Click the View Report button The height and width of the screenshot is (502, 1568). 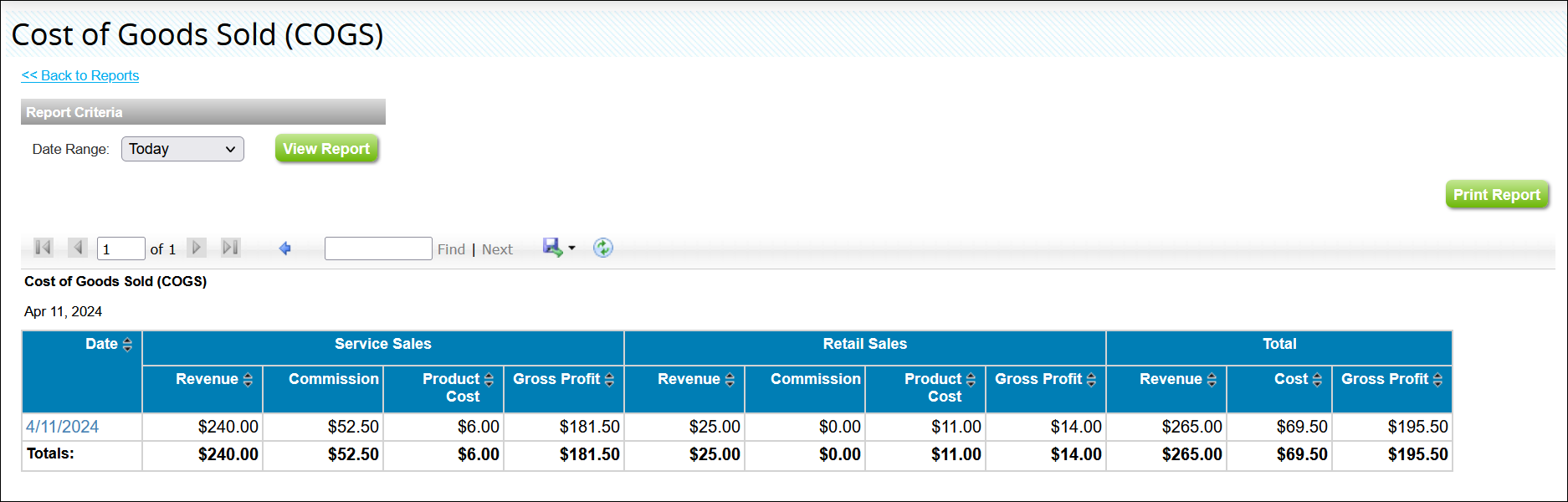(326, 149)
